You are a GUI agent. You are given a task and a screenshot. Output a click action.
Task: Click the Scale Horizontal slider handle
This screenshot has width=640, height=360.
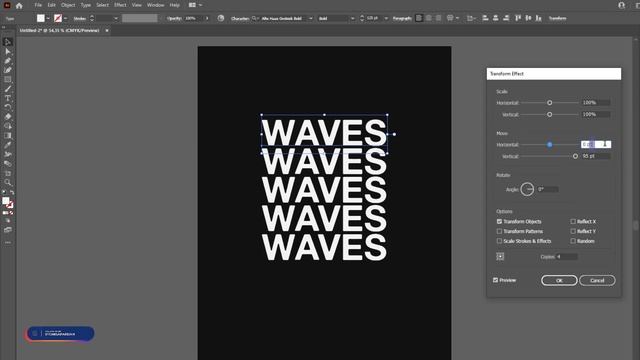pyautogui.click(x=549, y=102)
